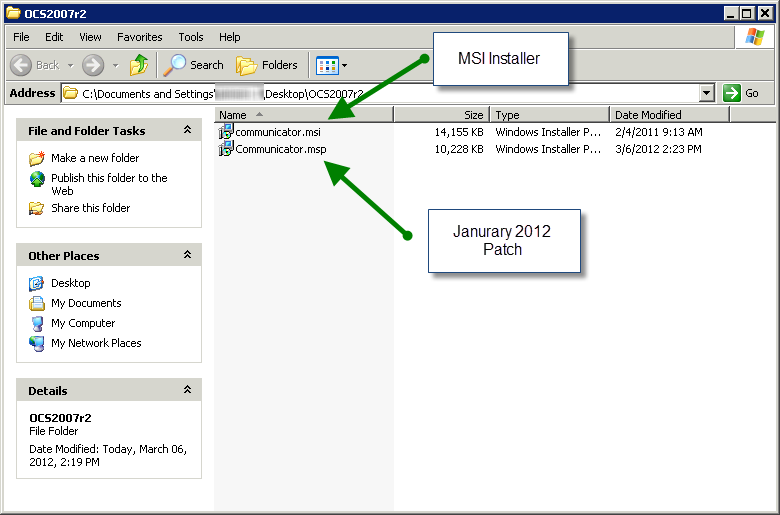The height and width of the screenshot is (515, 780).
Task: Toggle the Folders pane button
Action: coord(267,65)
